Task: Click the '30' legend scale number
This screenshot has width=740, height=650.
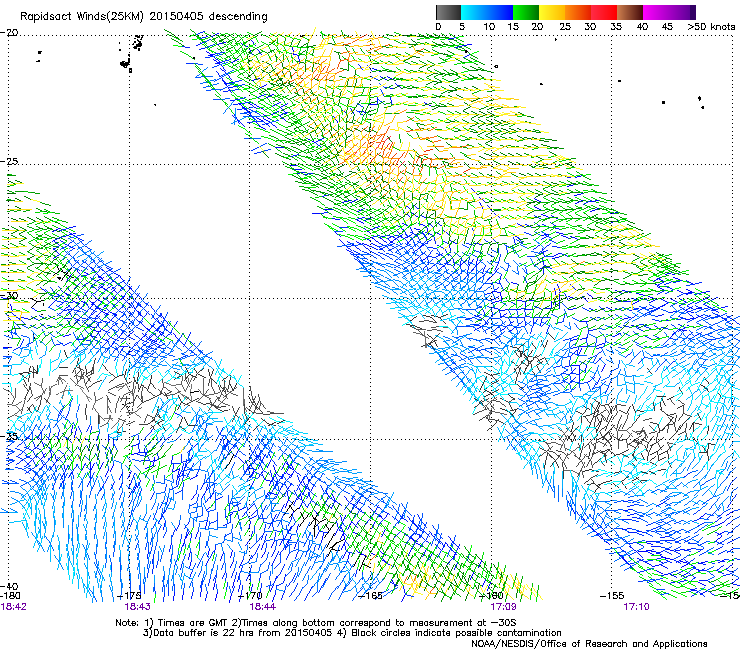Action: pos(590,27)
